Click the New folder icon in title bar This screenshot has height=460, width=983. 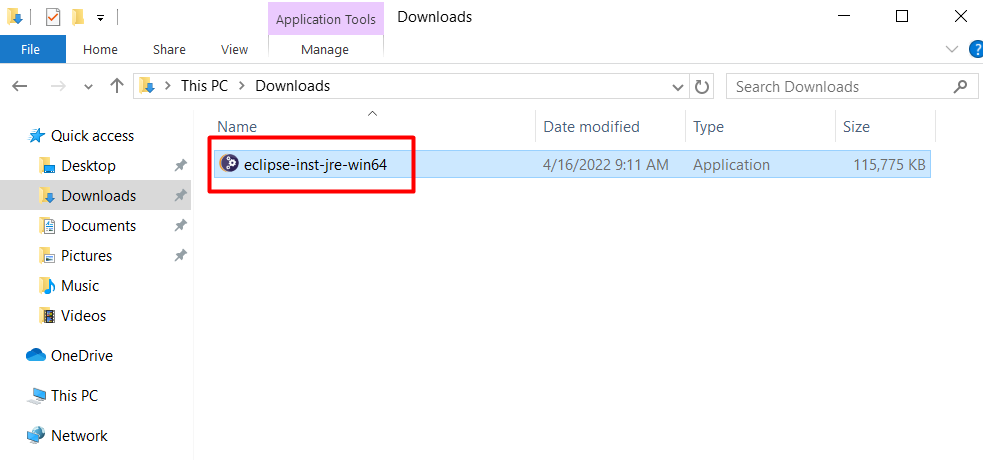[x=78, y=17]
